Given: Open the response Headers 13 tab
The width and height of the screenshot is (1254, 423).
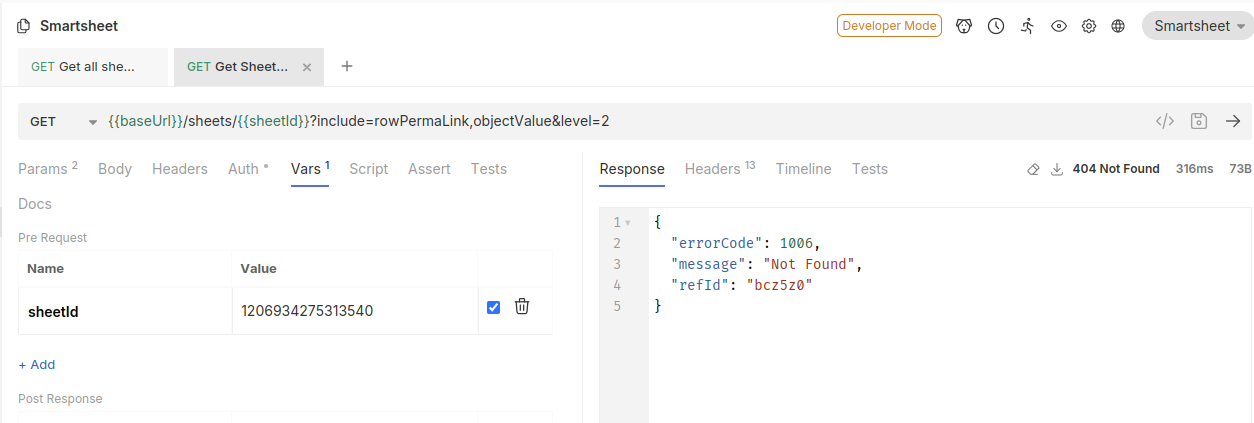Looking at the screenshot, I should [720, 169].
